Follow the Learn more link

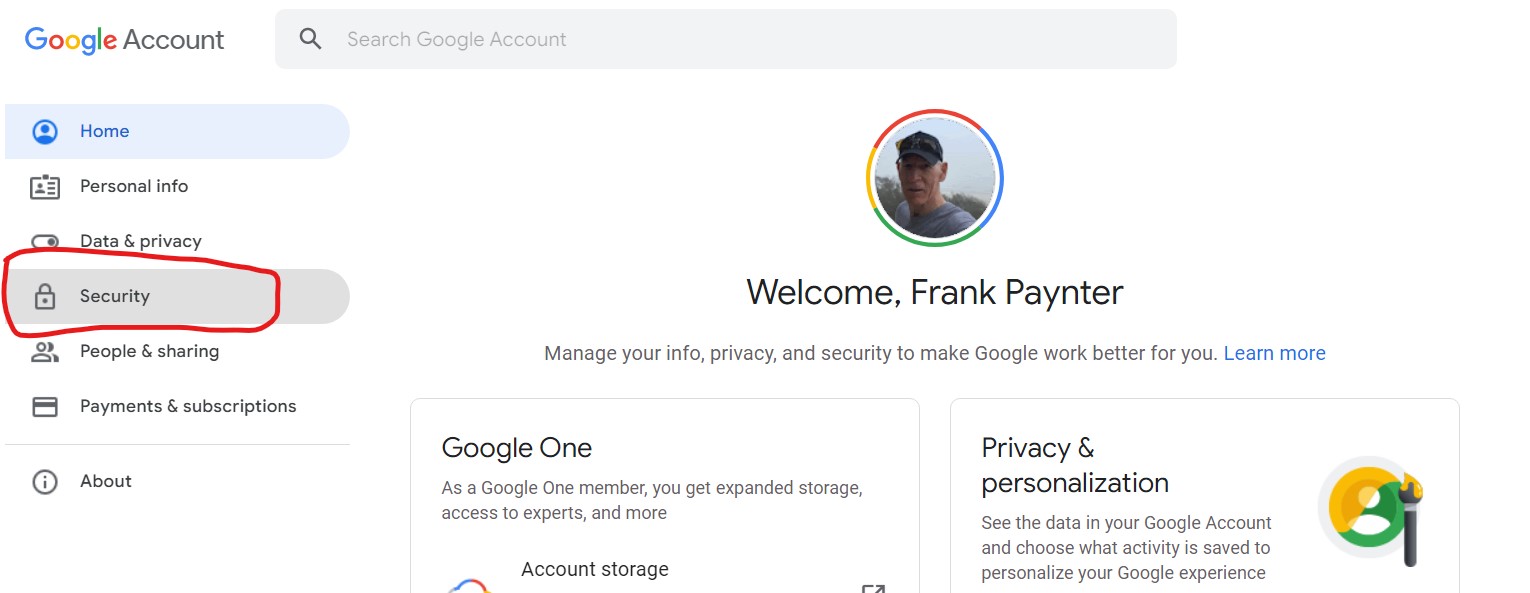[1274, 353]
